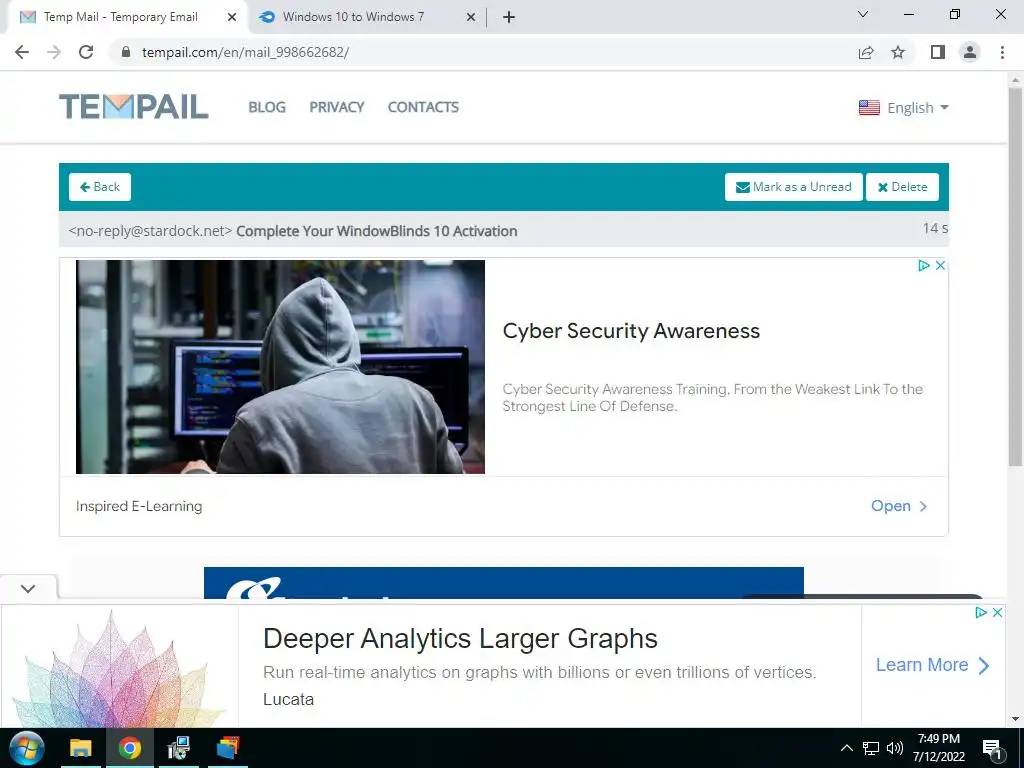Open the PRIVACY page
1024x768 pixels.
coord(337,107)
